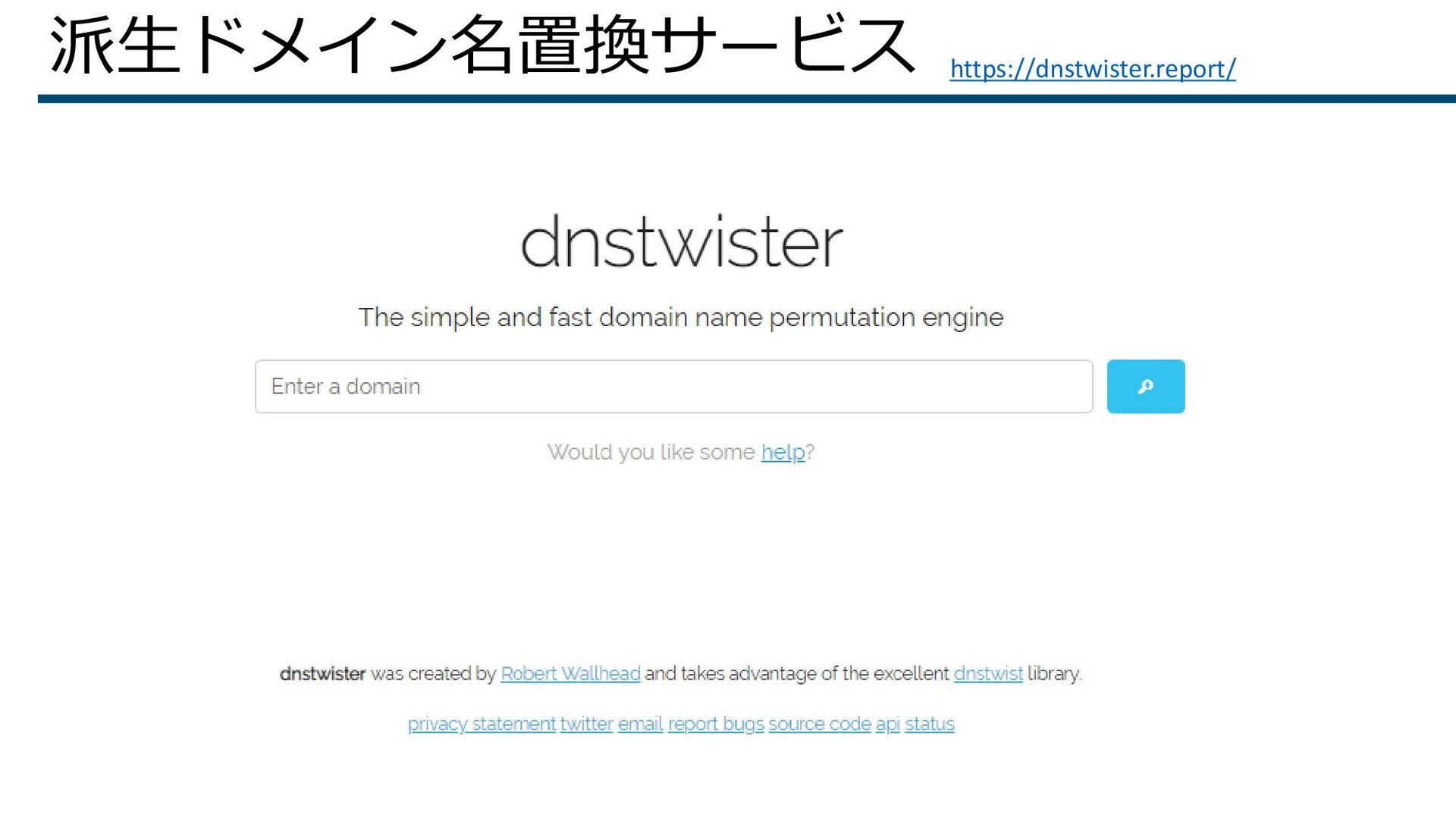
Task: Click the Japanese slide title heading
Action: [482, 45]
